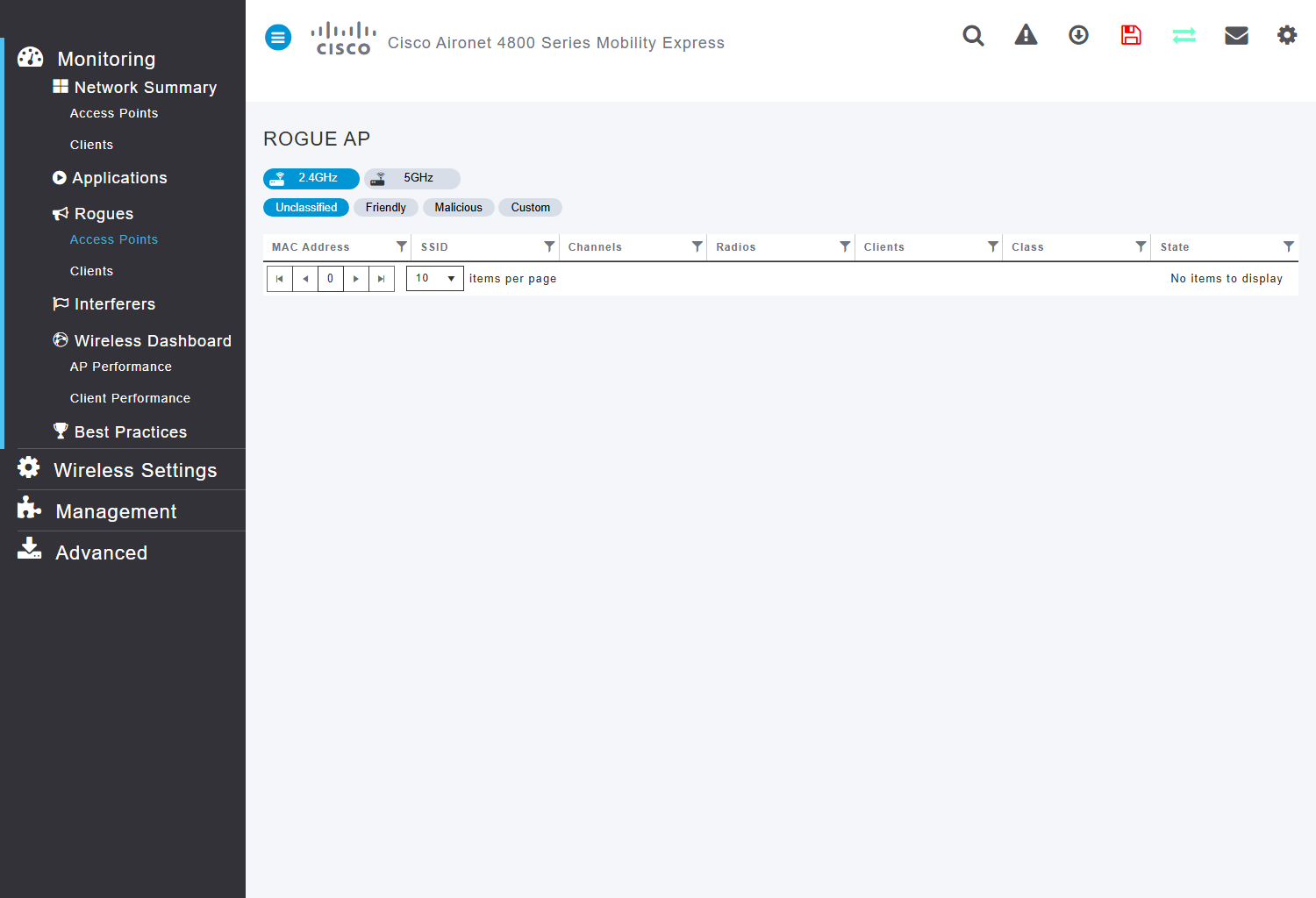The width and height of the screenshot is (1316, 898).
Task: Sort by the Clients column header
Action: [884, 247]
